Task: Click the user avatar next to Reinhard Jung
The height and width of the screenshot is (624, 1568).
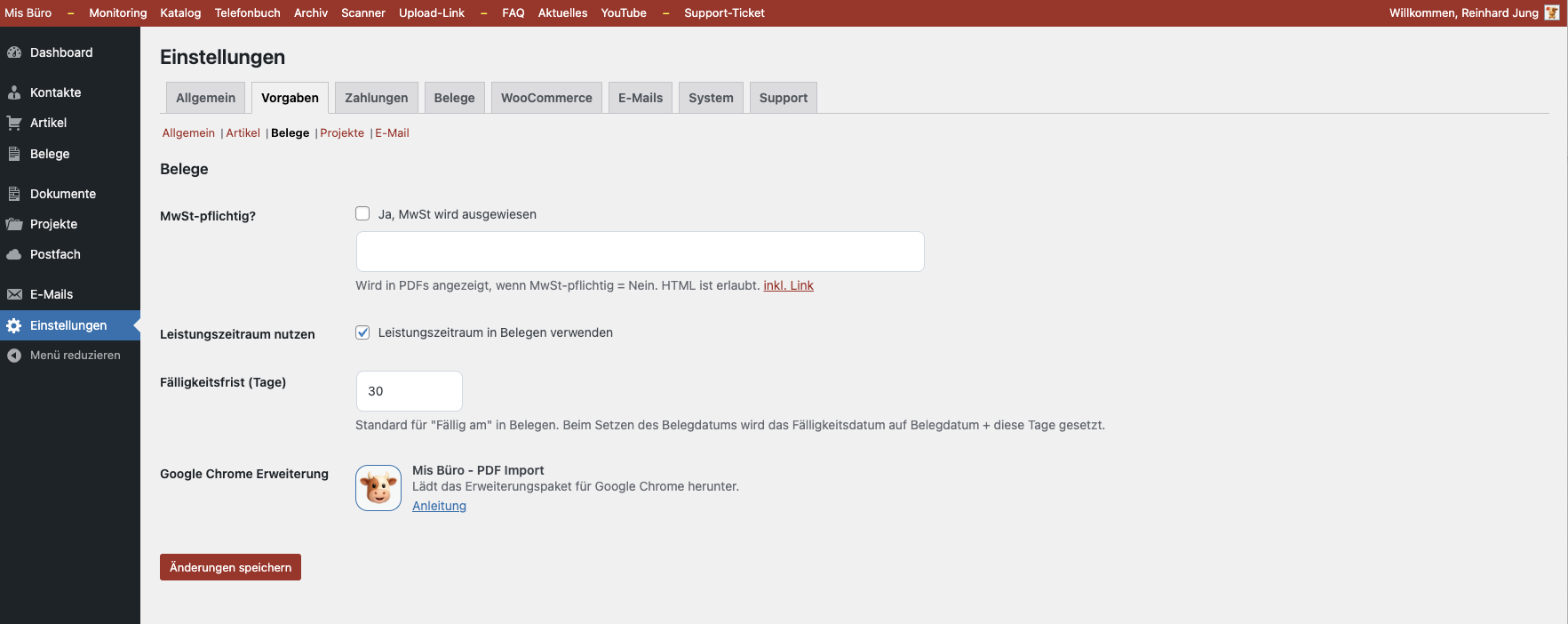Action: click(x=1552, y=12)
